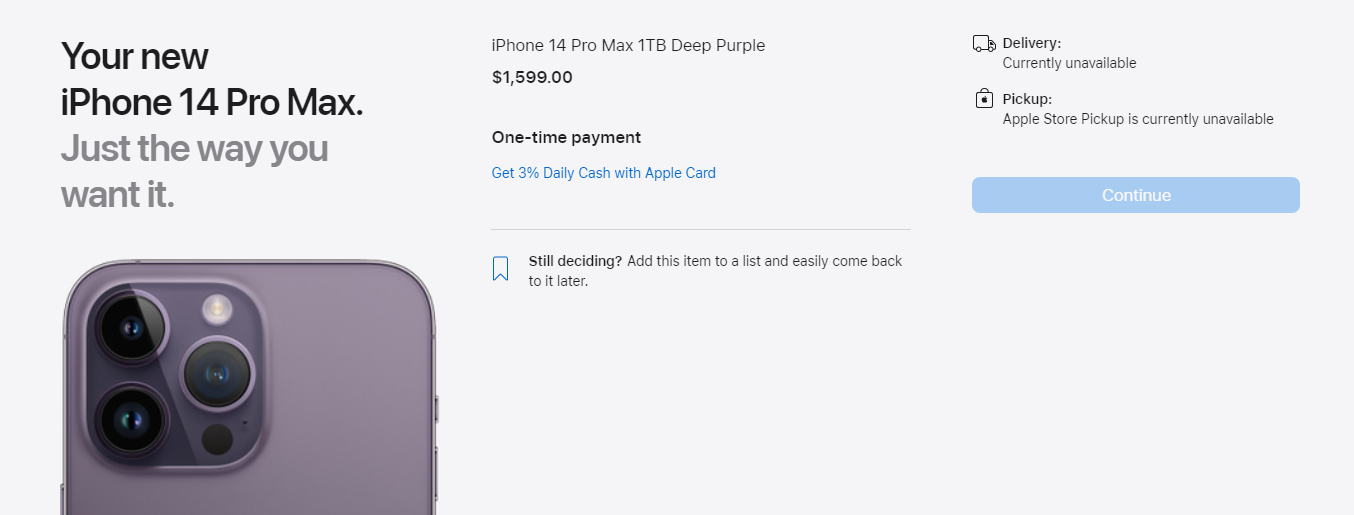1354x515 pixels.
Task: Click the "Your new iPhone 14 Pro Max." heading
Action: (x=212, y=80)
